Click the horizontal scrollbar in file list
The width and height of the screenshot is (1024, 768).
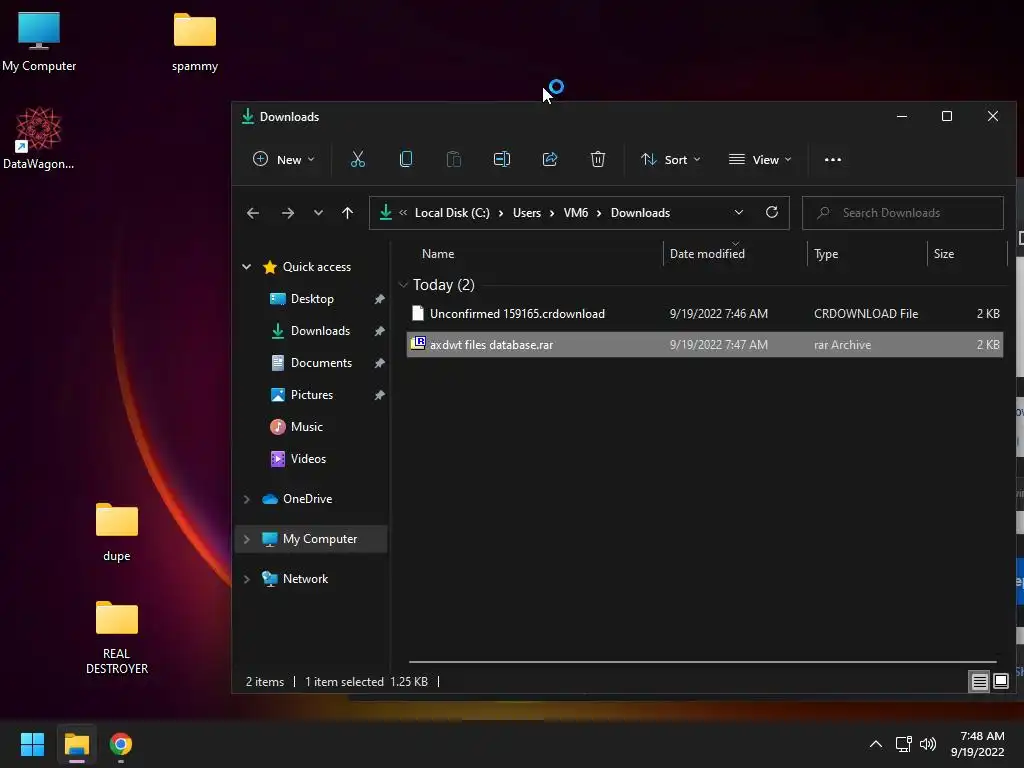(x=702, y=662)
